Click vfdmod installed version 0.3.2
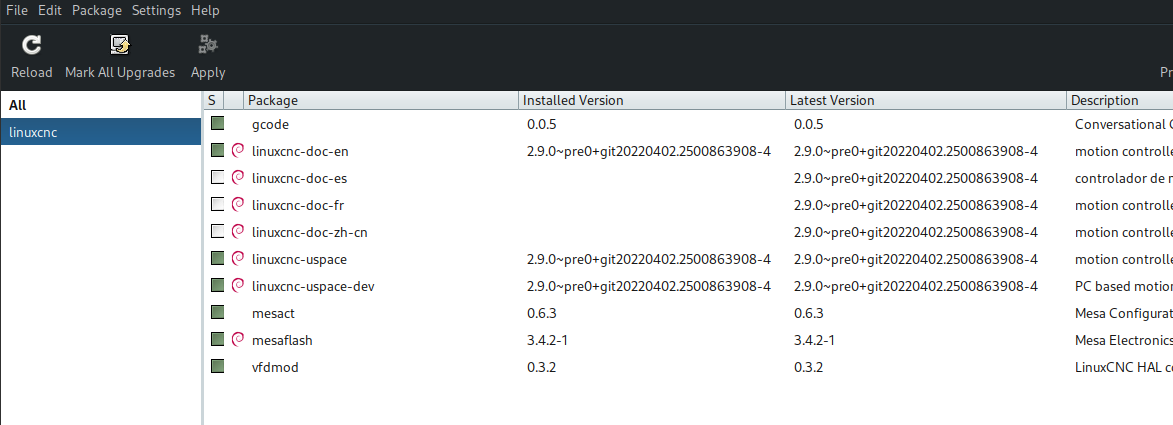The width and height of the screenshot is (1173, 425). [x=542, y=367]
